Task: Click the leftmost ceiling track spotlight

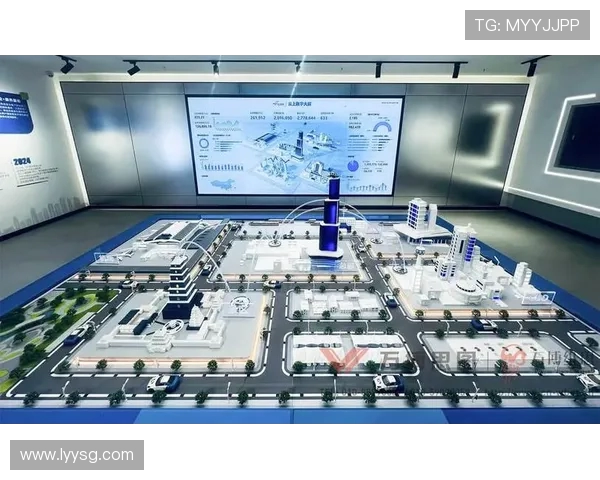Action: 66,65
